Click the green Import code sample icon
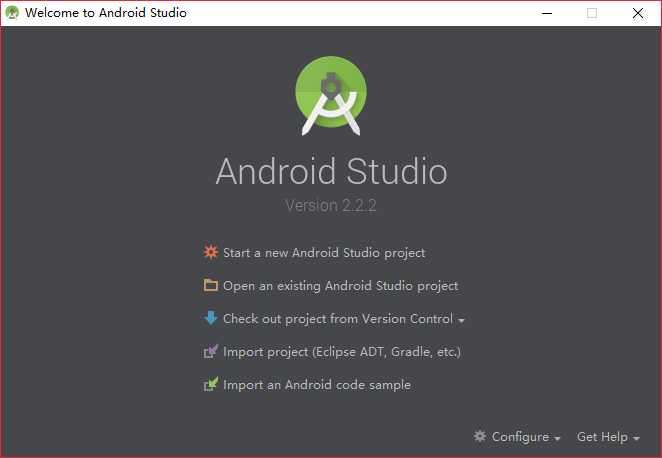 (211, 384)
